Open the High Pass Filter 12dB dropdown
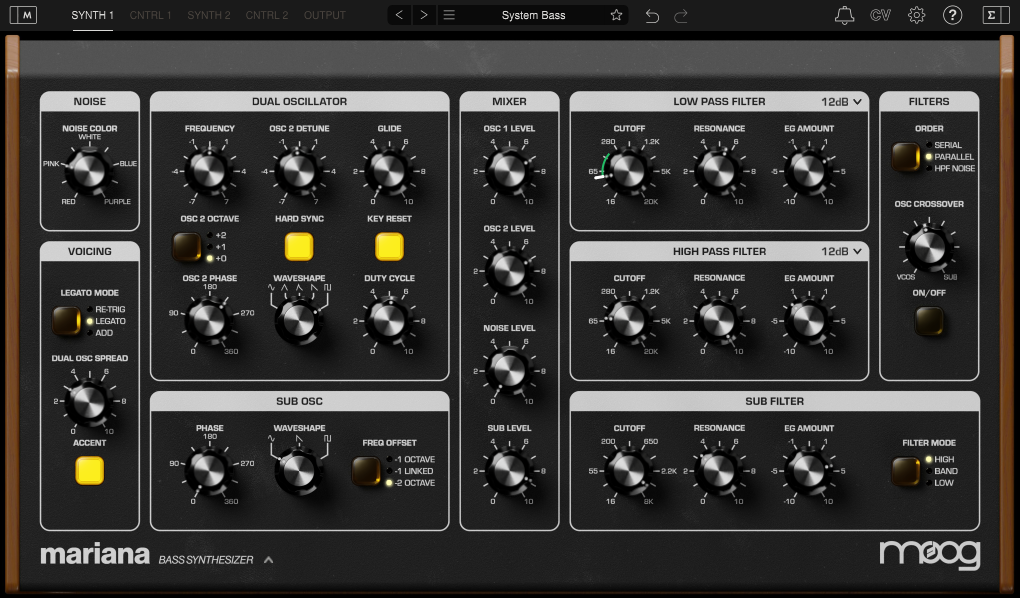 (841, 251)
